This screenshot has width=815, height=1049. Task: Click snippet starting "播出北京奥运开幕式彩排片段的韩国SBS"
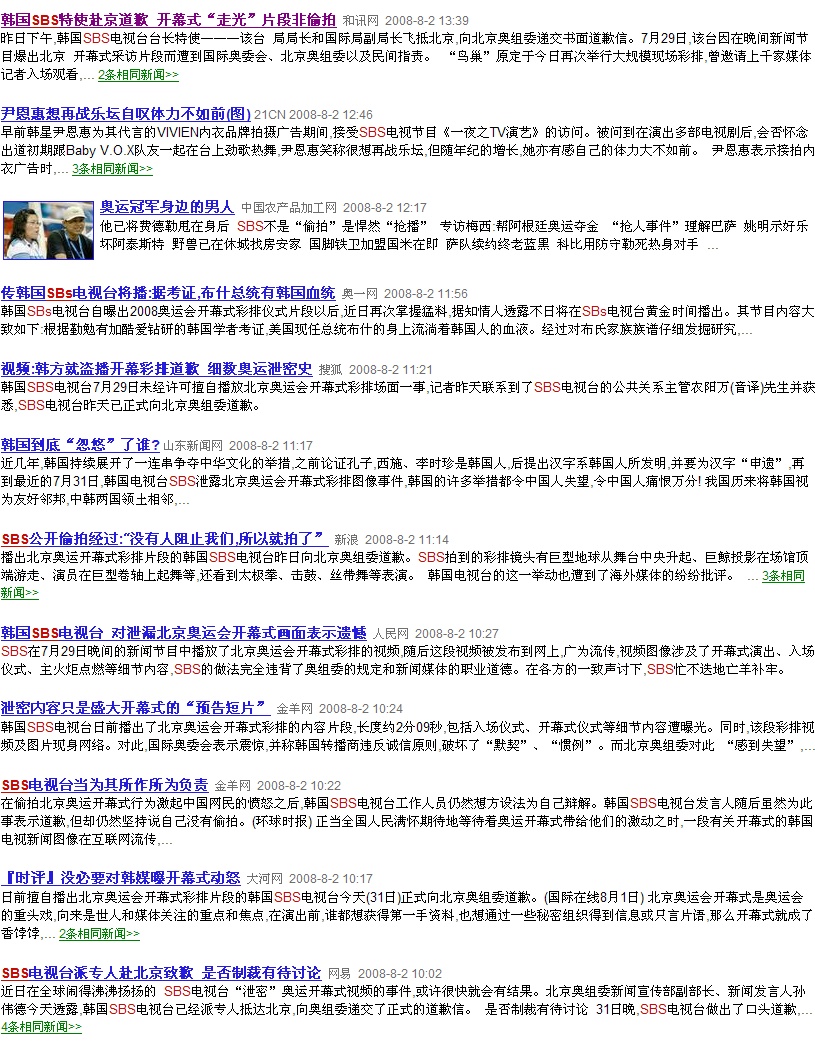(x=405, y=567)
